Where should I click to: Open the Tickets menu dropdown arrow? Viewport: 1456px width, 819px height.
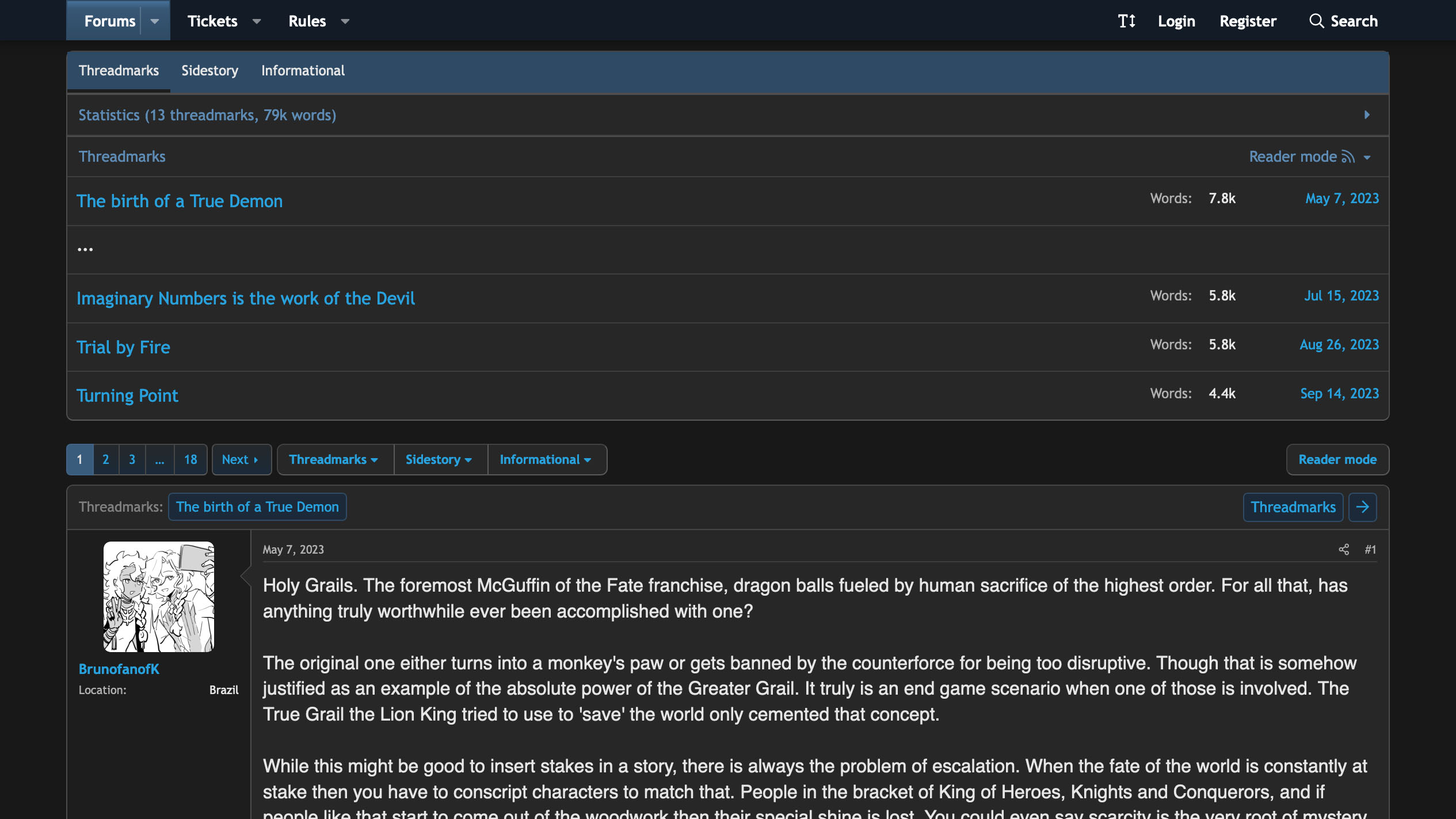[x=257, y=21]
